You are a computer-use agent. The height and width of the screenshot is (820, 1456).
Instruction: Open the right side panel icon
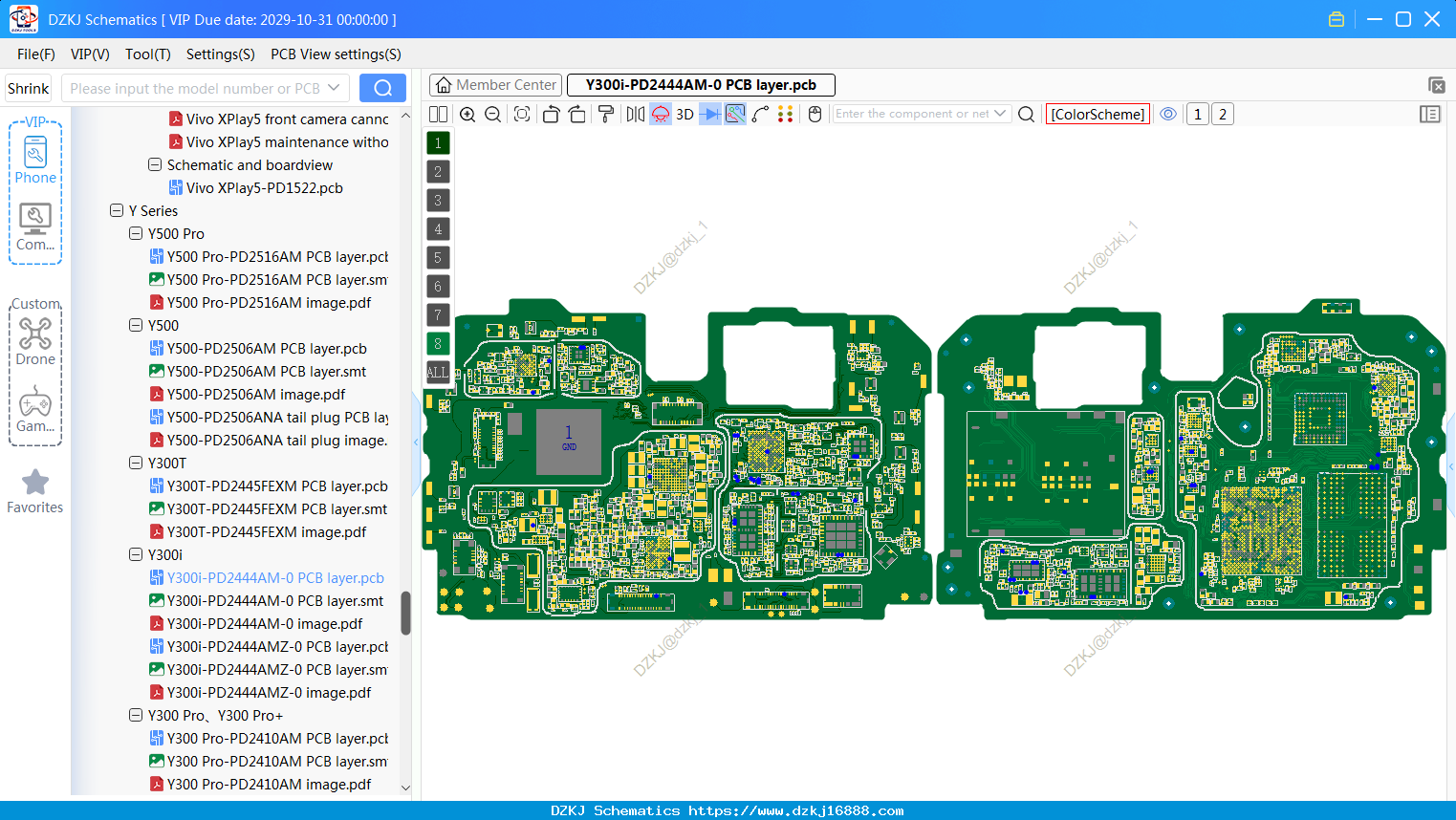click(x=1430, y=114)
